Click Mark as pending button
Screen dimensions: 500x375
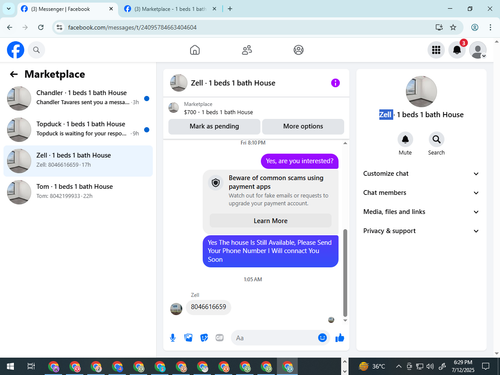[x=214, y=126]
